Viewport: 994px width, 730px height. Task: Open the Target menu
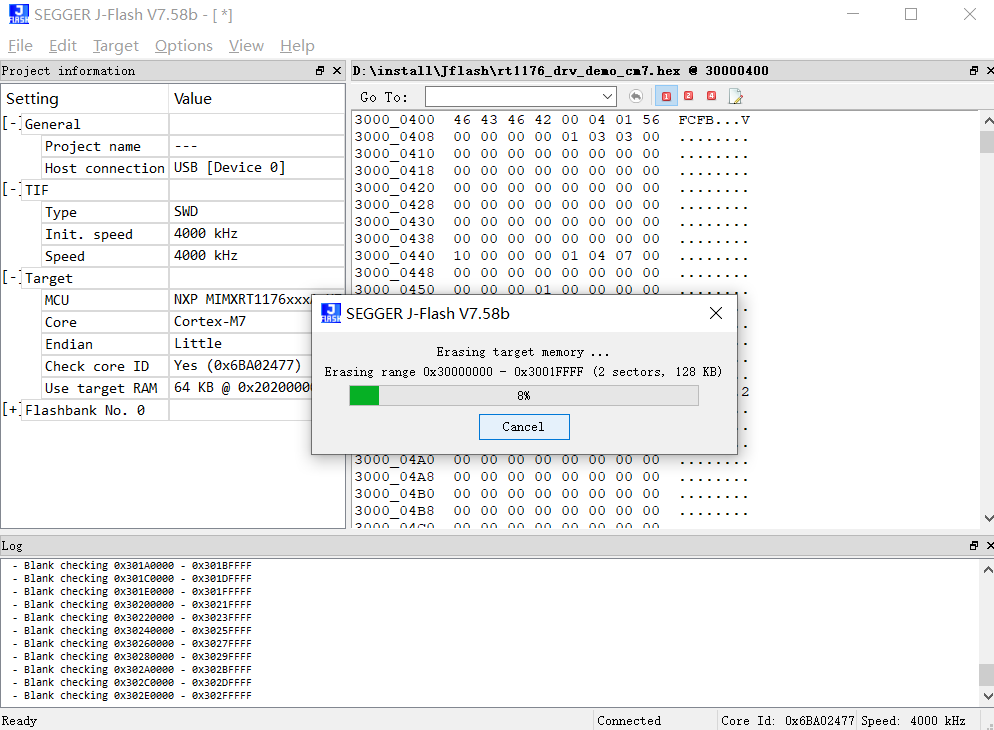click(x=116, y=46)
